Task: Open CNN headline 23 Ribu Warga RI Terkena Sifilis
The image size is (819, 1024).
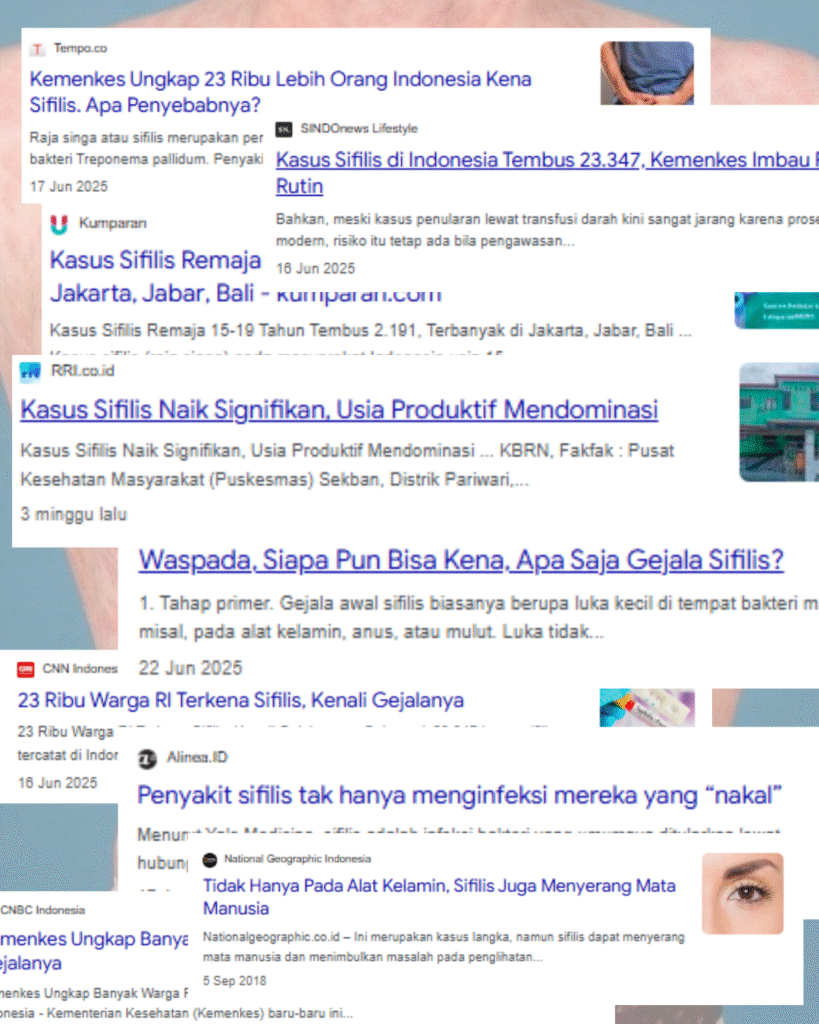Action: pos(240,701)
